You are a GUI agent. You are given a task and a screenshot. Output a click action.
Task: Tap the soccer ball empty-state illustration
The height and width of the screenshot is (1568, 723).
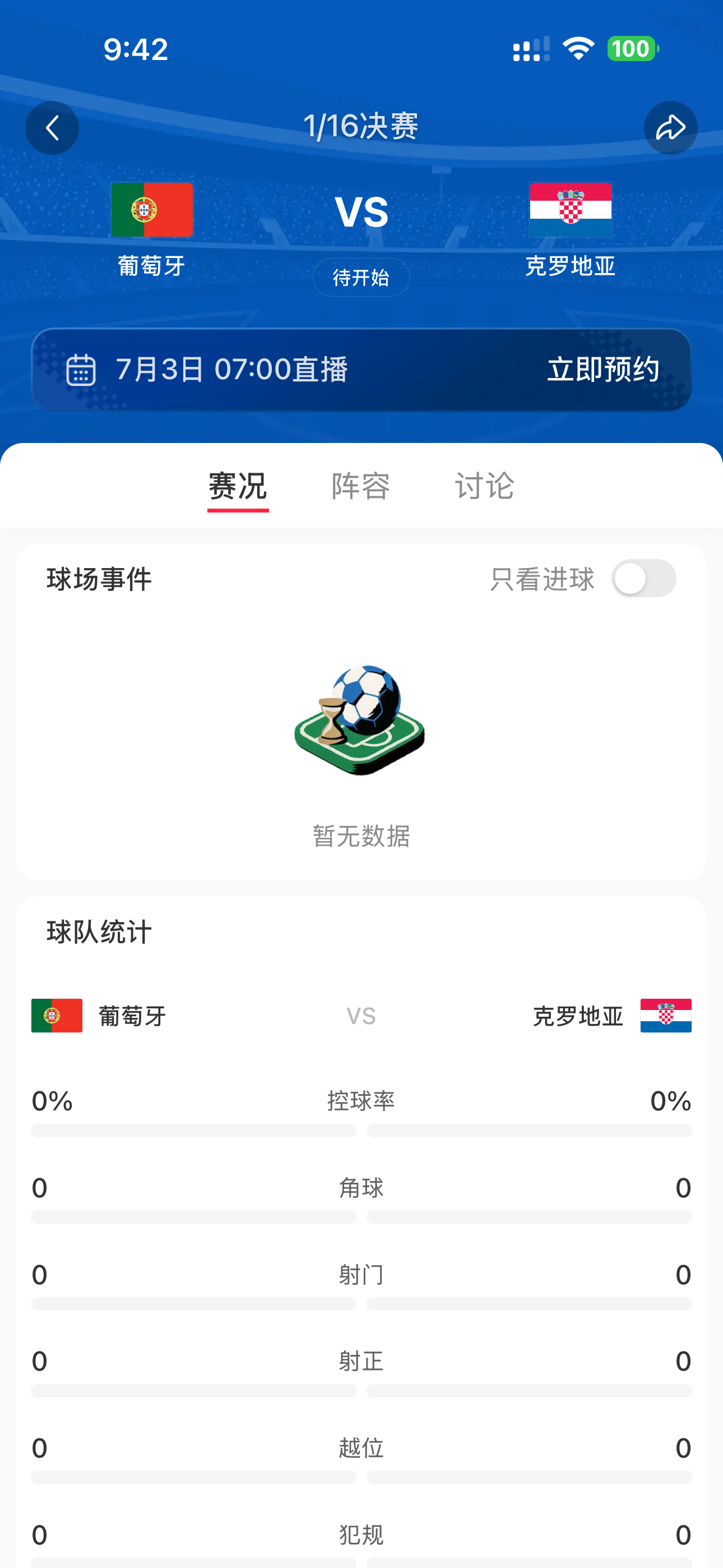coord(360,720)
